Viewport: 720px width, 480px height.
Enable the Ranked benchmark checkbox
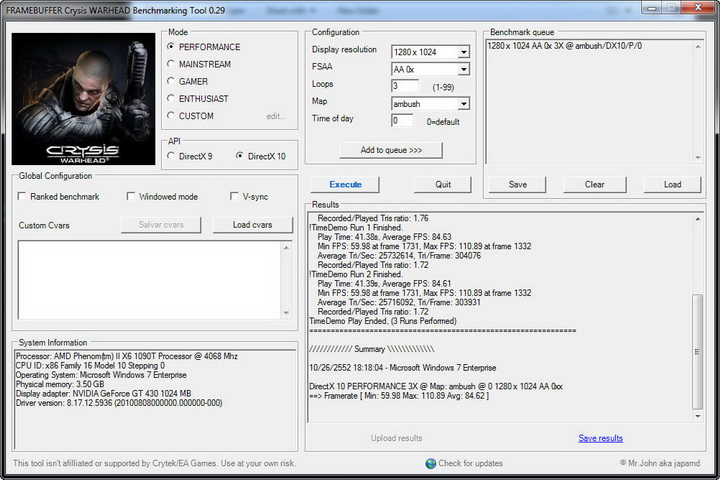[x=22, y=197]
